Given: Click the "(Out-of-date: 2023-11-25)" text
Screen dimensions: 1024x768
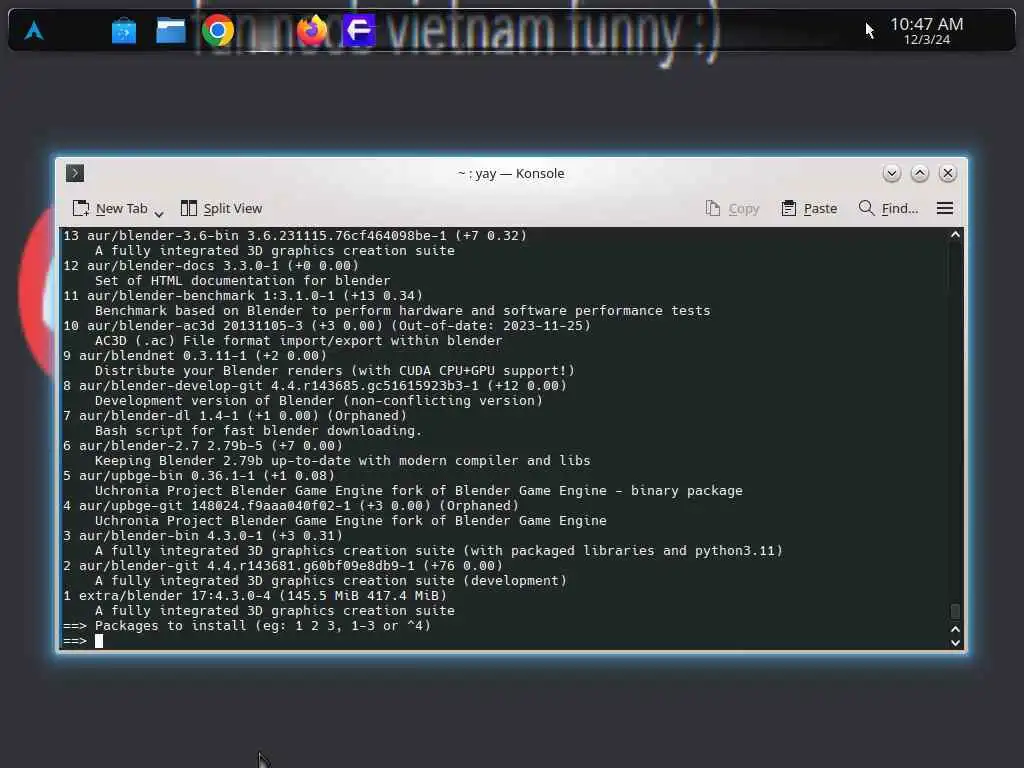Looking at the screenshot, I should (x=490, y=325).
